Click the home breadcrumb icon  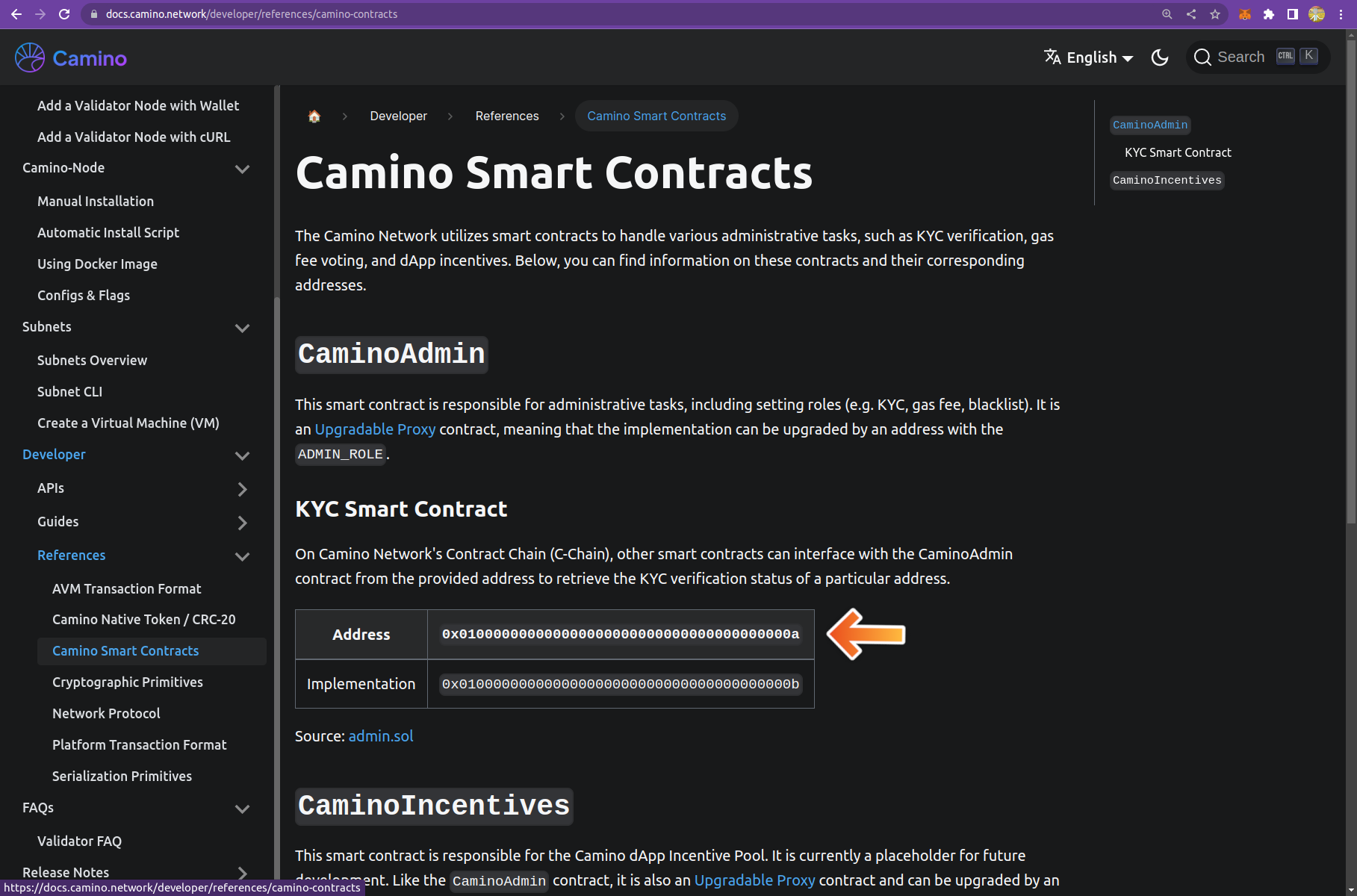coord(314,116)
